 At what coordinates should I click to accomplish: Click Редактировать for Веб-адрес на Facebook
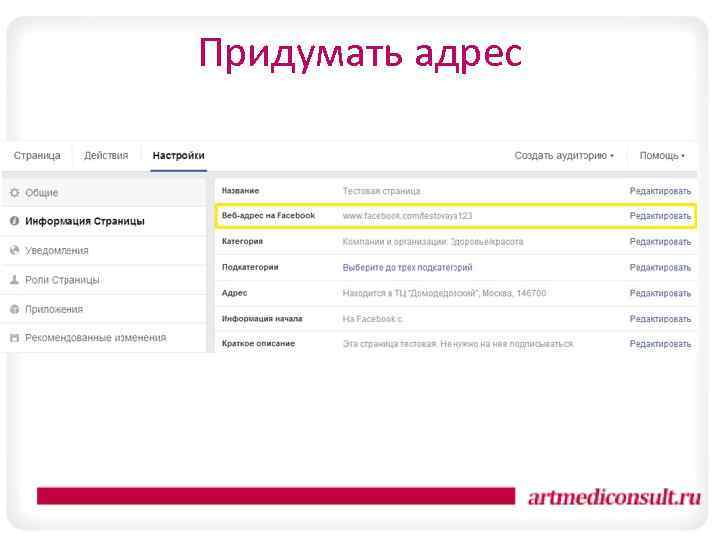pos(660,216)
